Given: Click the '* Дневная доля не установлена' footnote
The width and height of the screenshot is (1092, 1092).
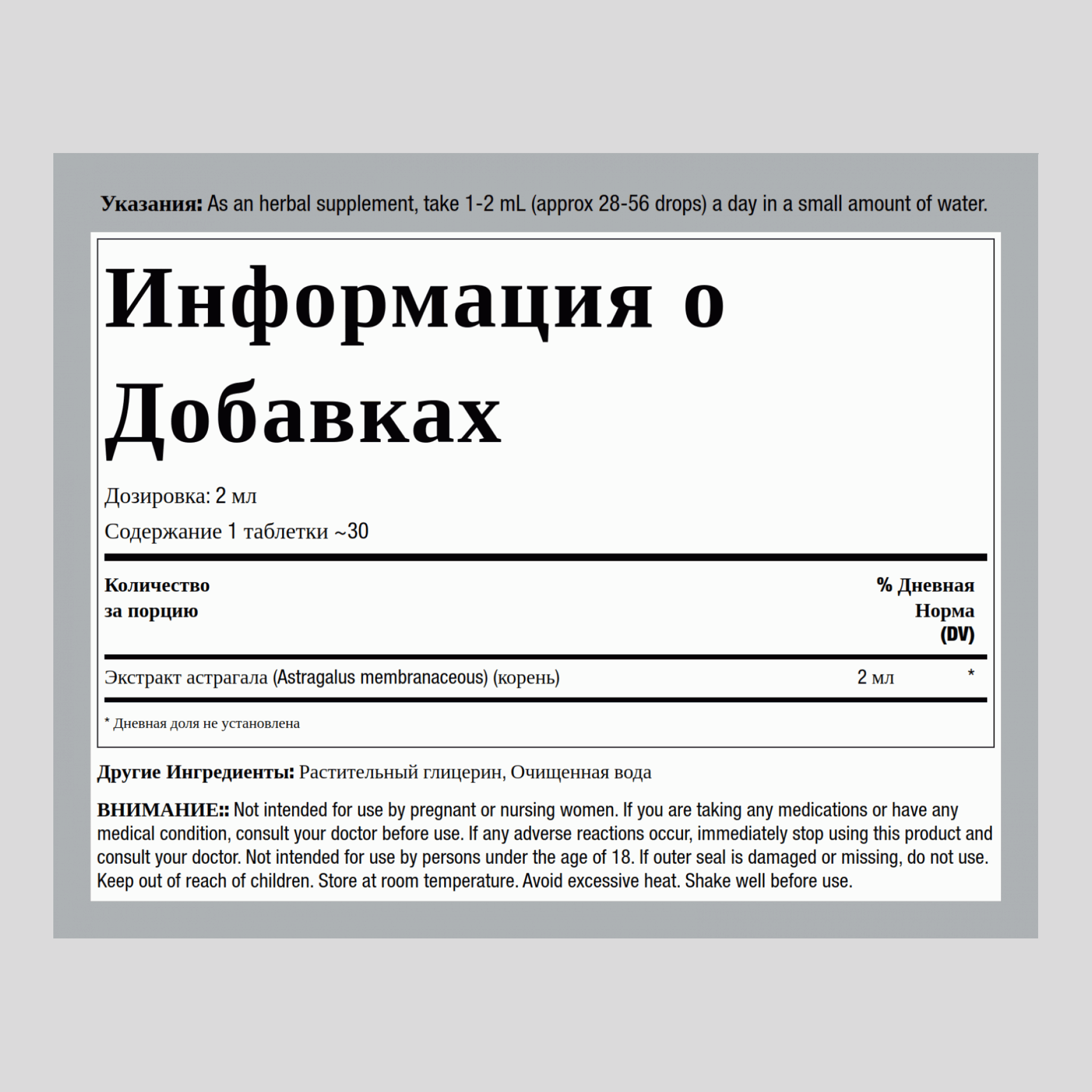Looking at the screenshot, I should coord(202,724).
